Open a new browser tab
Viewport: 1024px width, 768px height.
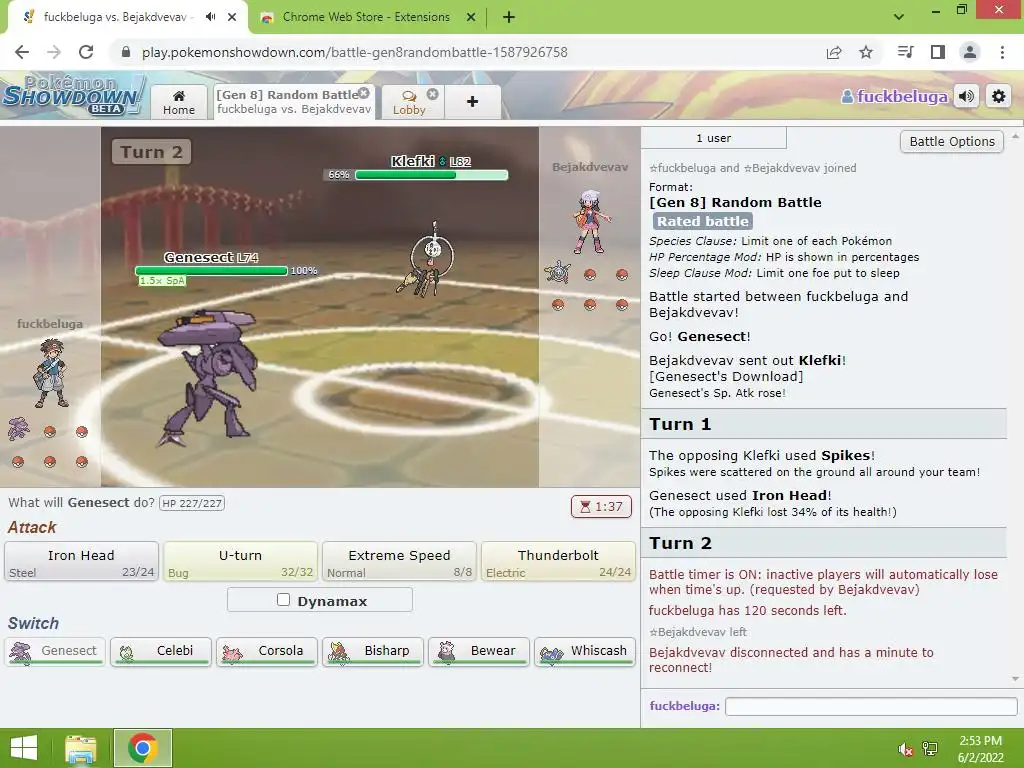[x=509, y=17]
